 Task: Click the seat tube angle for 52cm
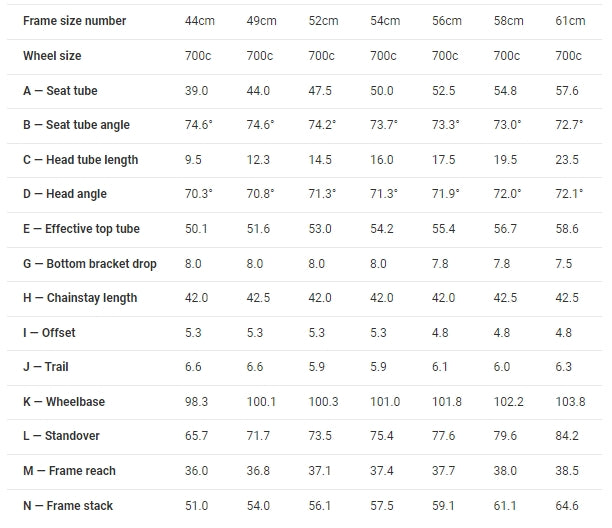pyautogui.click(x=322, y=125)
